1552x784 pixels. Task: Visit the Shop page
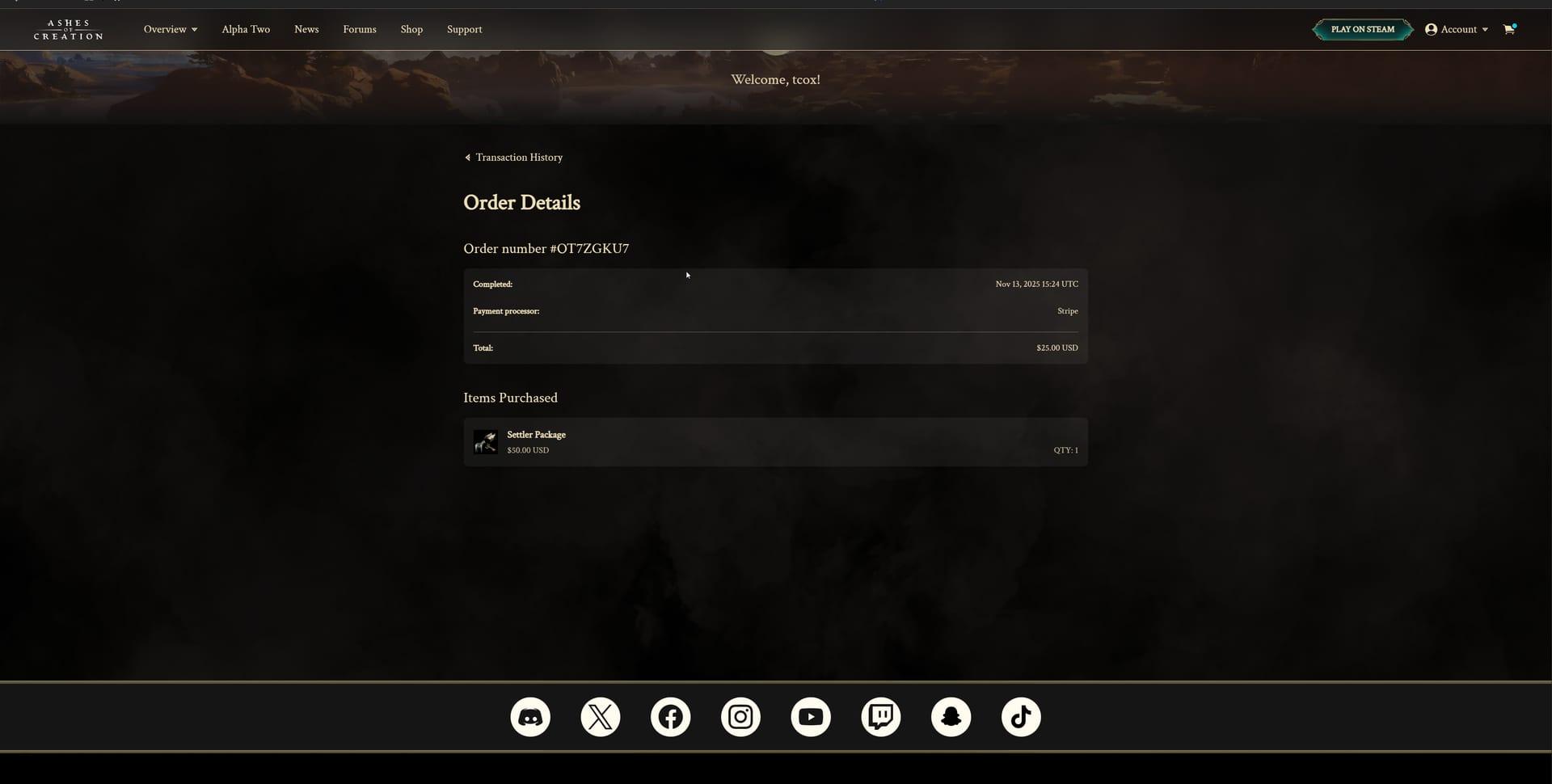click(411, 29)
